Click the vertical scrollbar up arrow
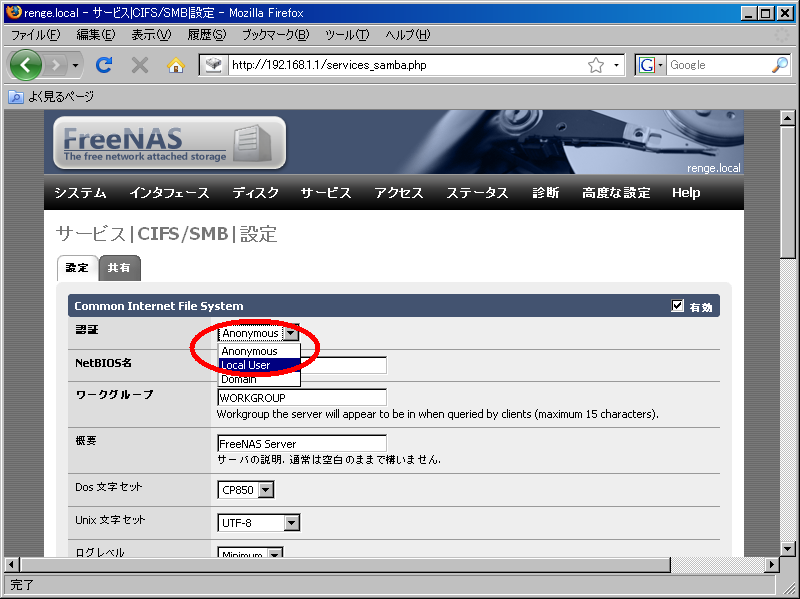 787,118
